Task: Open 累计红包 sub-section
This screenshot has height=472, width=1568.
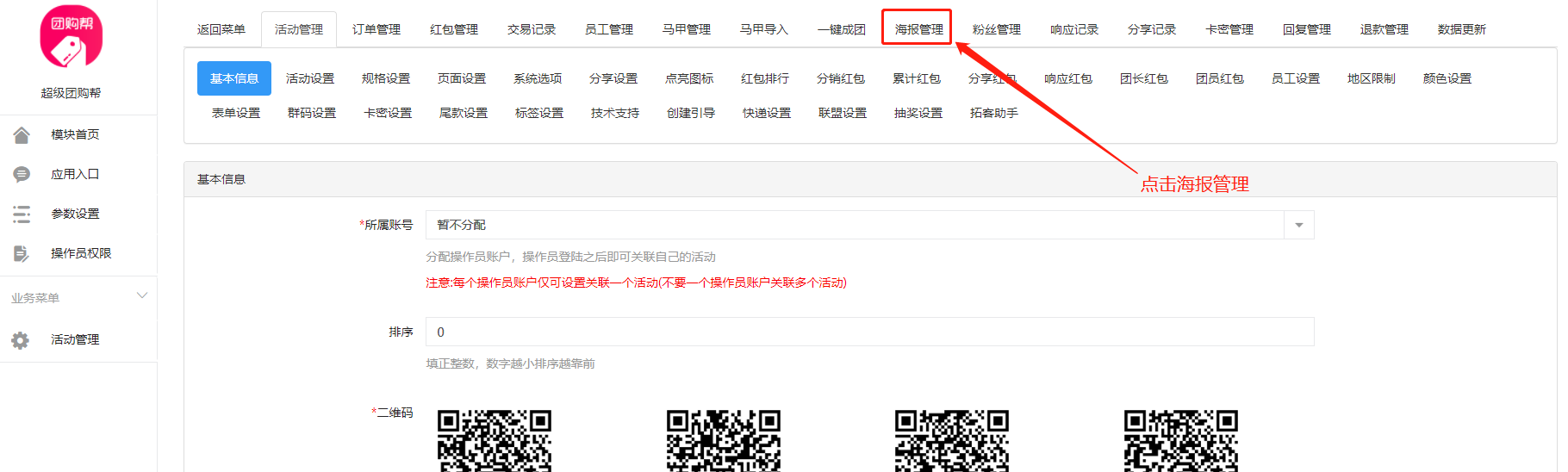Action: pos(917,78)
